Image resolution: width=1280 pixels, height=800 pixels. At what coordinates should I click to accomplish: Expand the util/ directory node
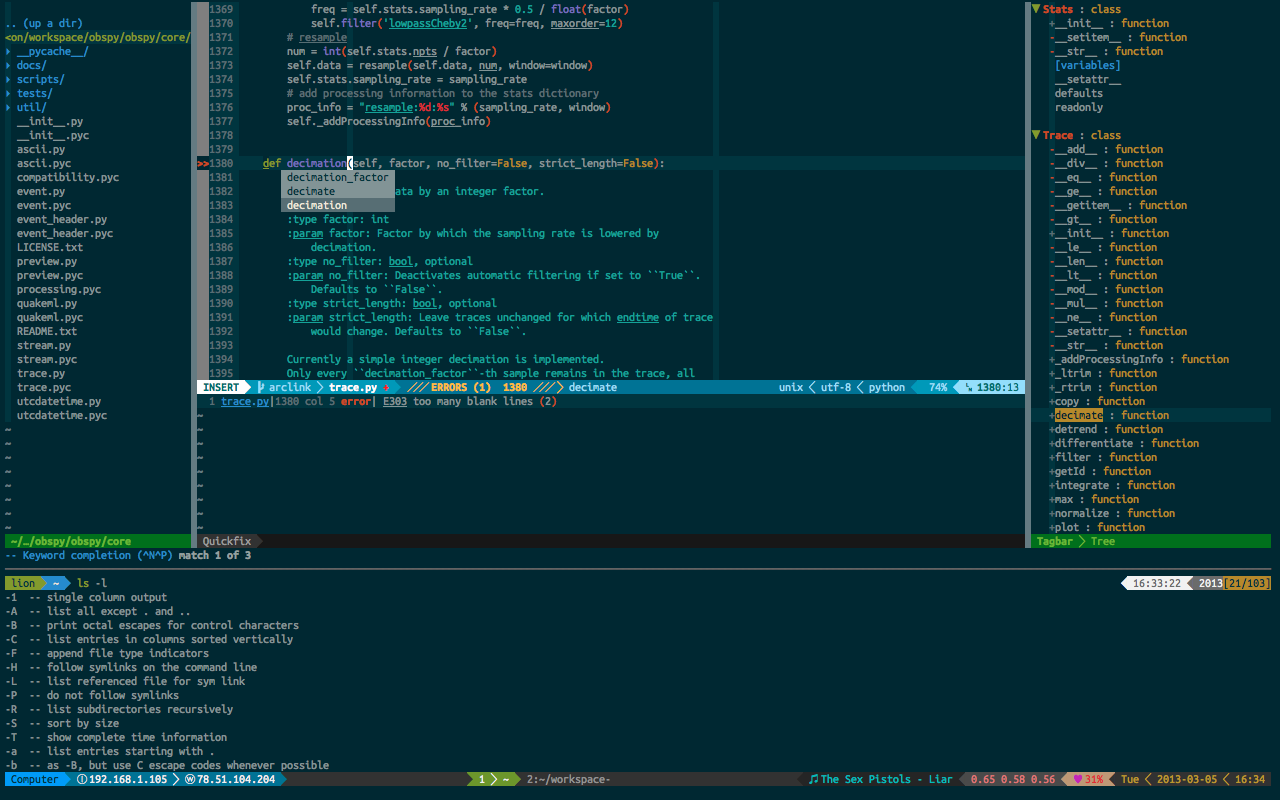point(9,107)
